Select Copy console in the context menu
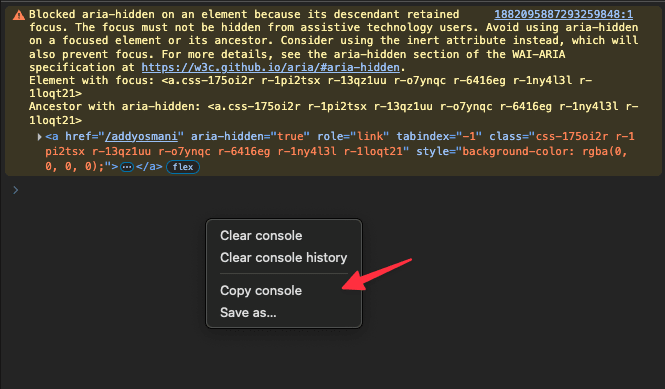This screenshot has height=389, width=665. click(261, 291)
